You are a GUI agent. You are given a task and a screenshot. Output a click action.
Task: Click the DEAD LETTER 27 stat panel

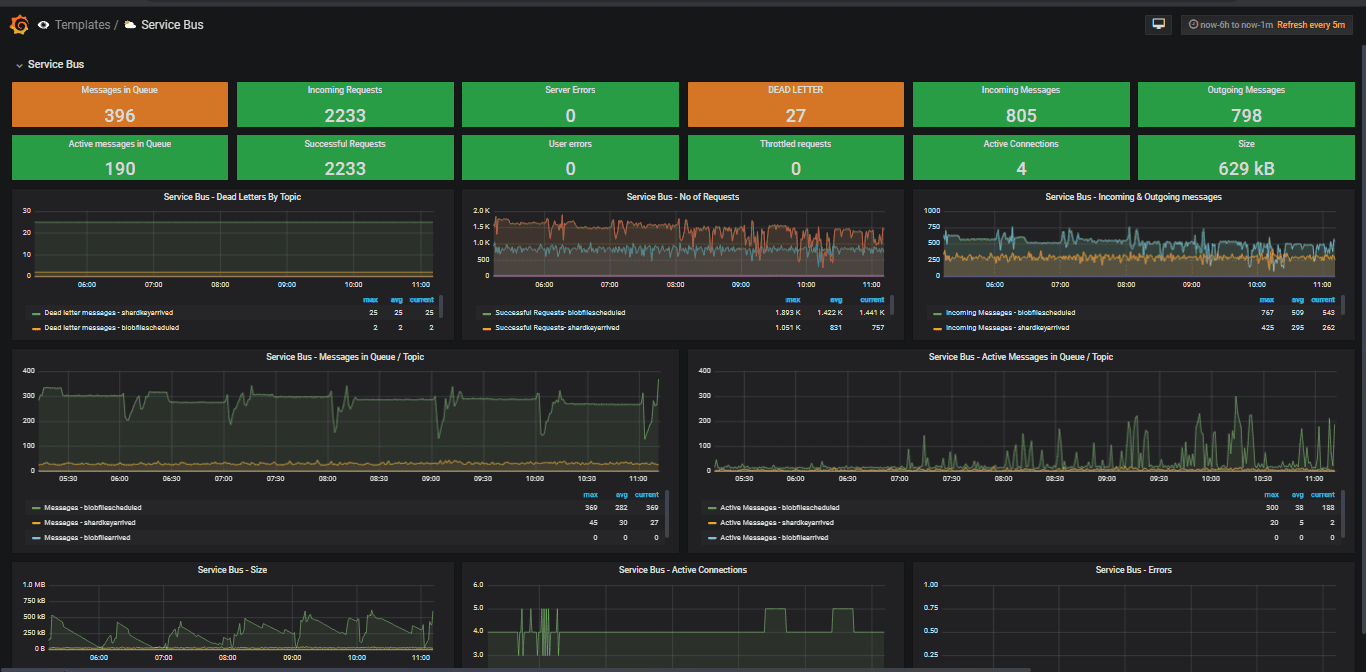coord(796,104)
